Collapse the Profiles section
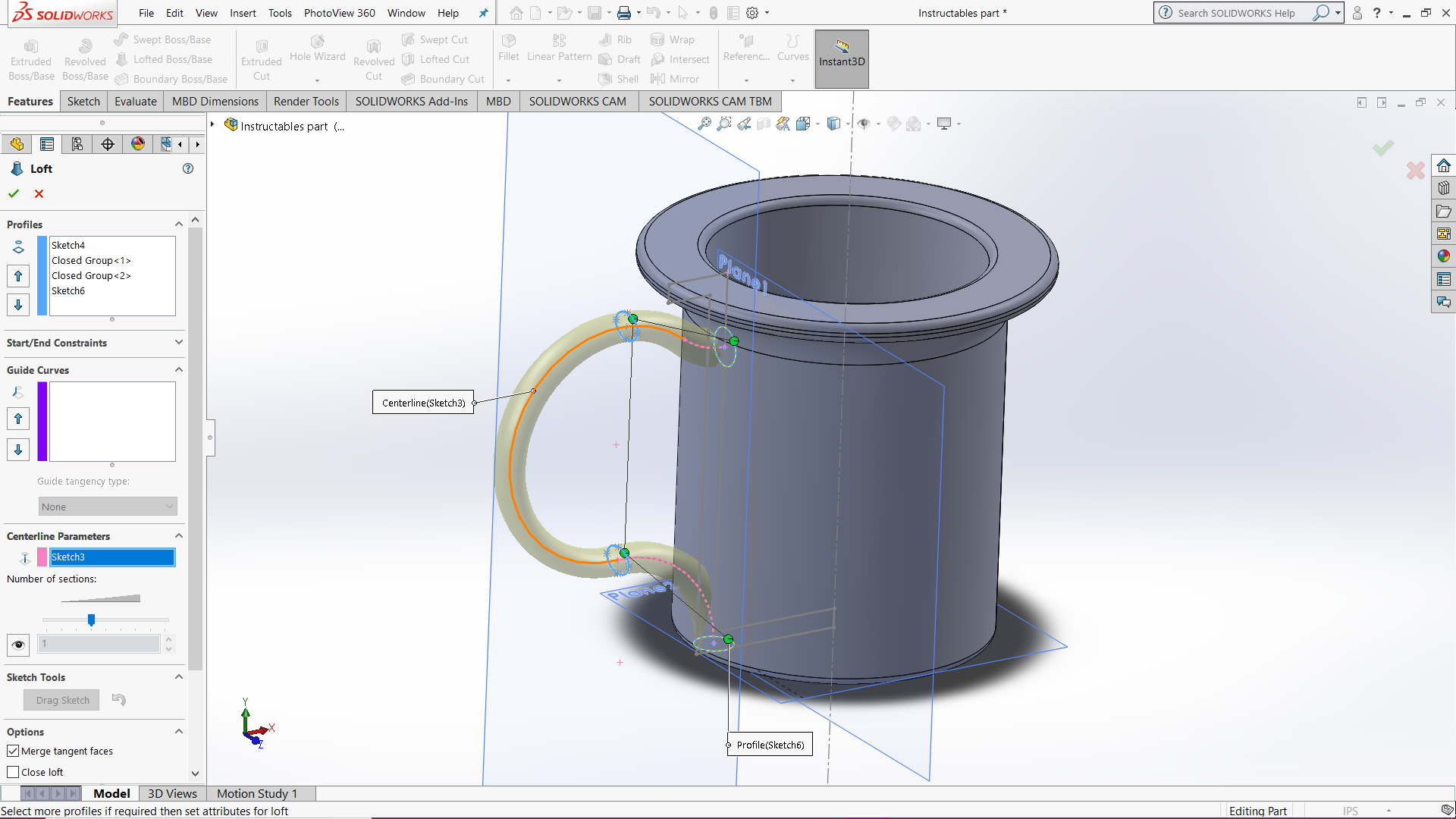Screen dimensions: 1456x819 tap(179, 224)
